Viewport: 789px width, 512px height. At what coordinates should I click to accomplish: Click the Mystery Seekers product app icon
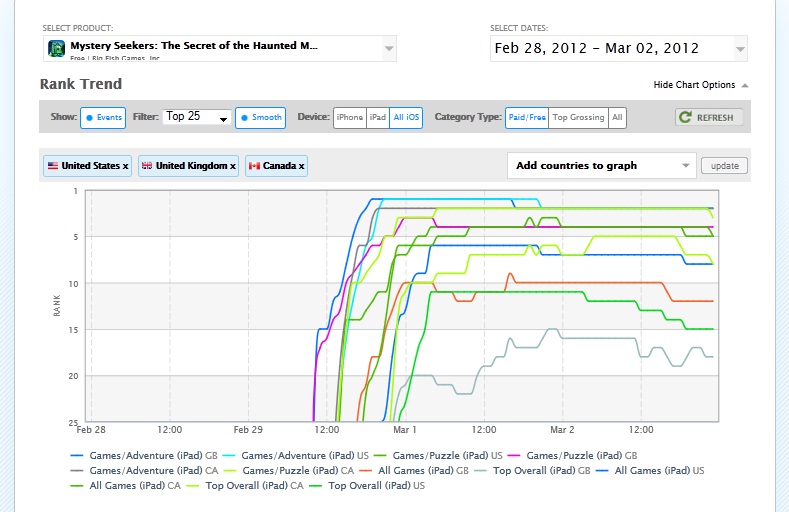click(x=56, y=48)
